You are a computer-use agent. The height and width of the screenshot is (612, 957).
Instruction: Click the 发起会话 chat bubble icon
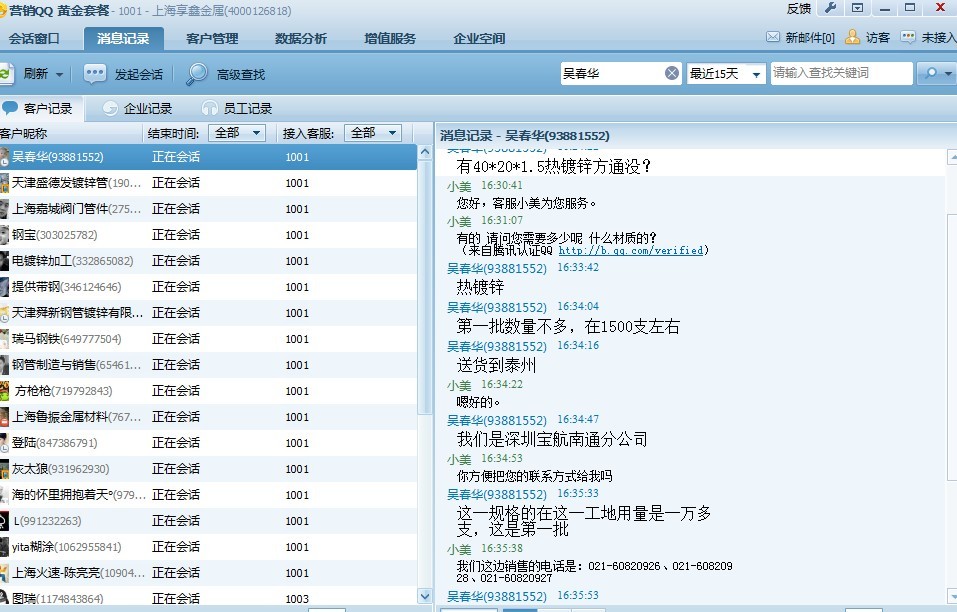[95, 74]
